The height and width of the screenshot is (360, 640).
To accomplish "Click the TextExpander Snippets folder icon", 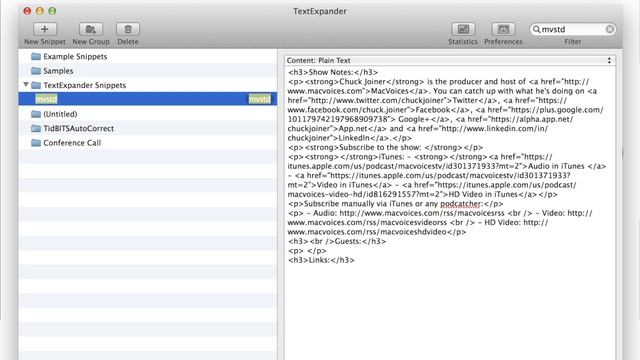I will point(36,85).
